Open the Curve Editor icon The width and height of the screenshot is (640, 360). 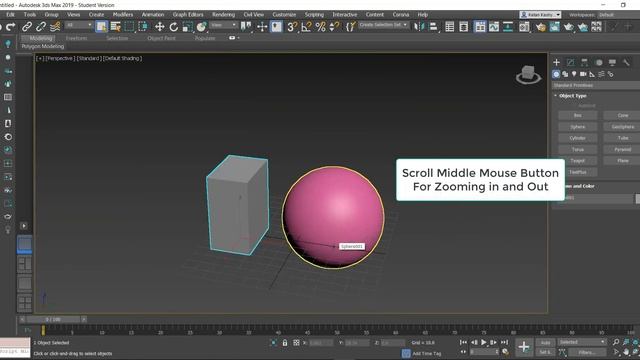coord(494,27)
